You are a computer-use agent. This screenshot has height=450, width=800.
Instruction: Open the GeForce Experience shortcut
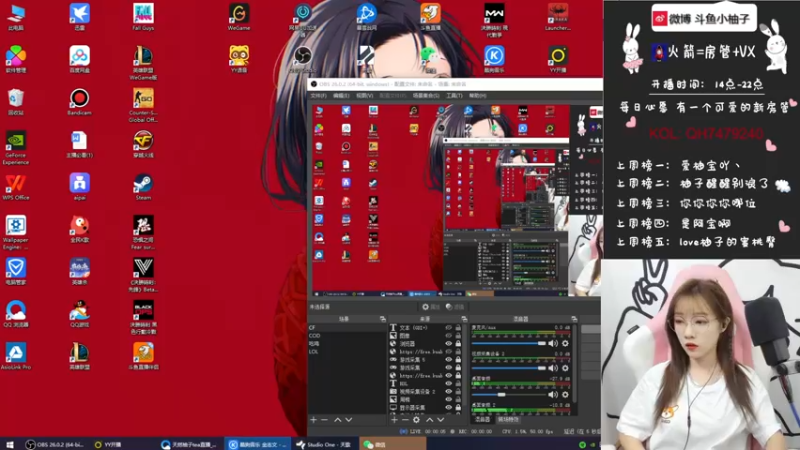16,147
